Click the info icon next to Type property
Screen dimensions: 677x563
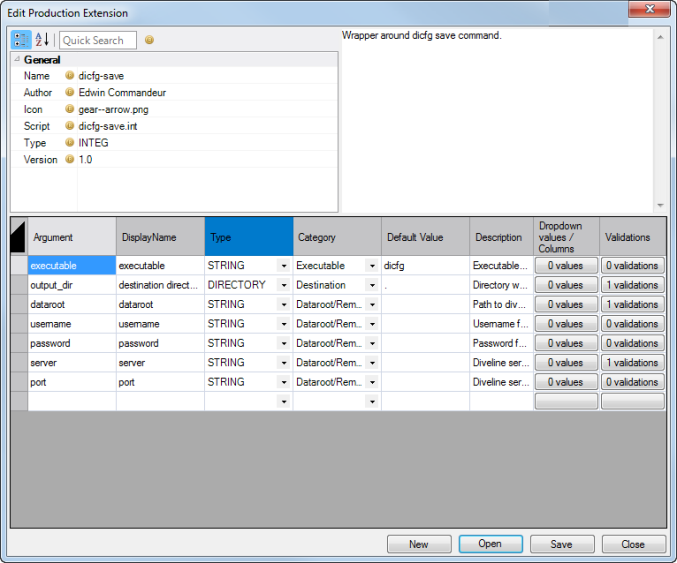click(x=70, y=142)
